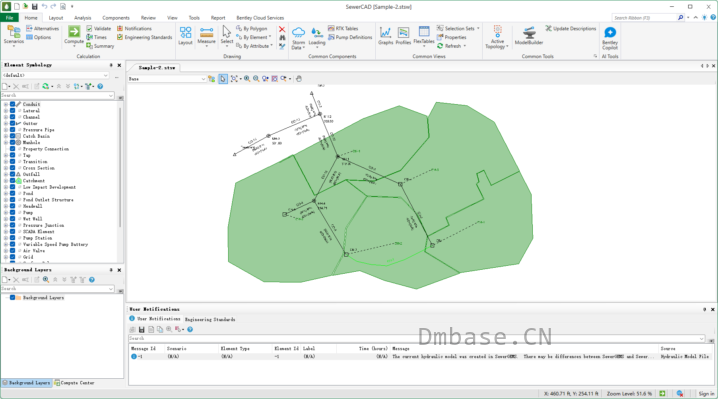Toggle Outfall checkbox
The image size is (718, 399).
(x=12, y=174)
